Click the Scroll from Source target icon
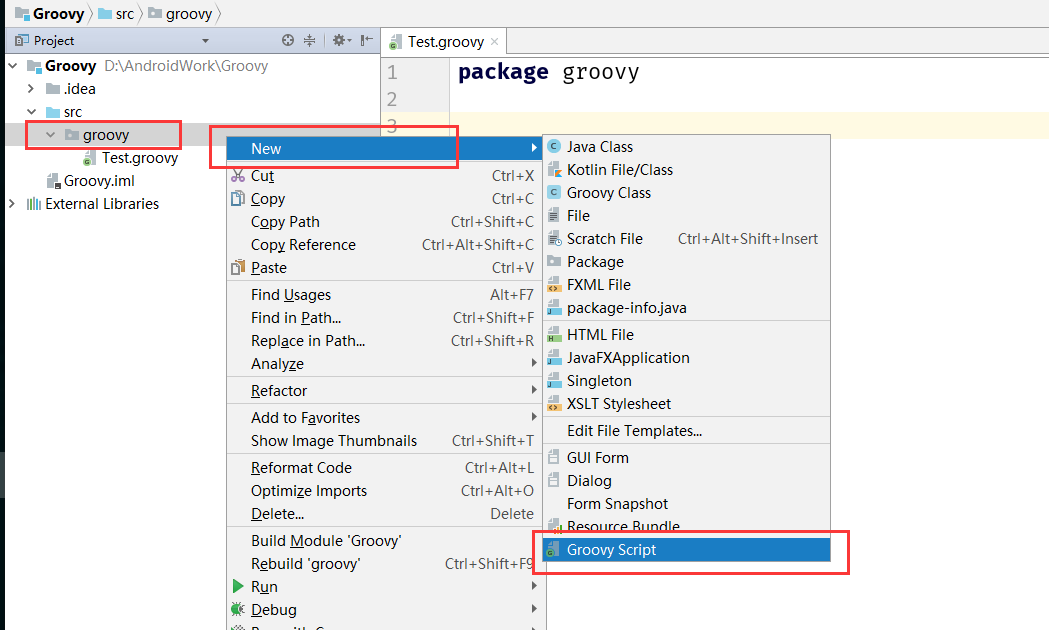The image size is (1049, 630). tap(288, 40)
